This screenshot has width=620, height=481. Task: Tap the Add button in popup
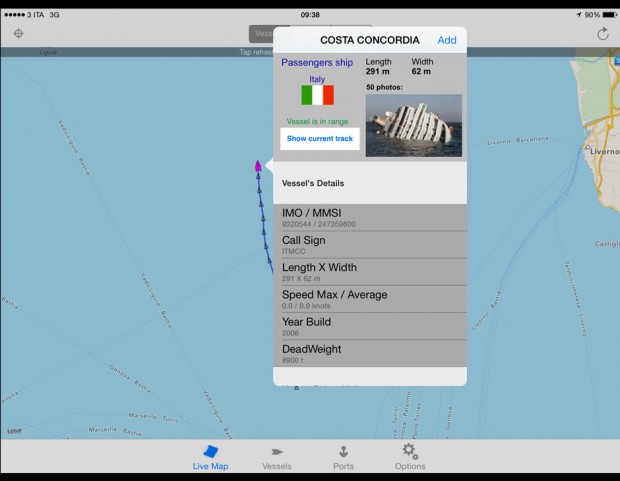(x=447, y=40)
